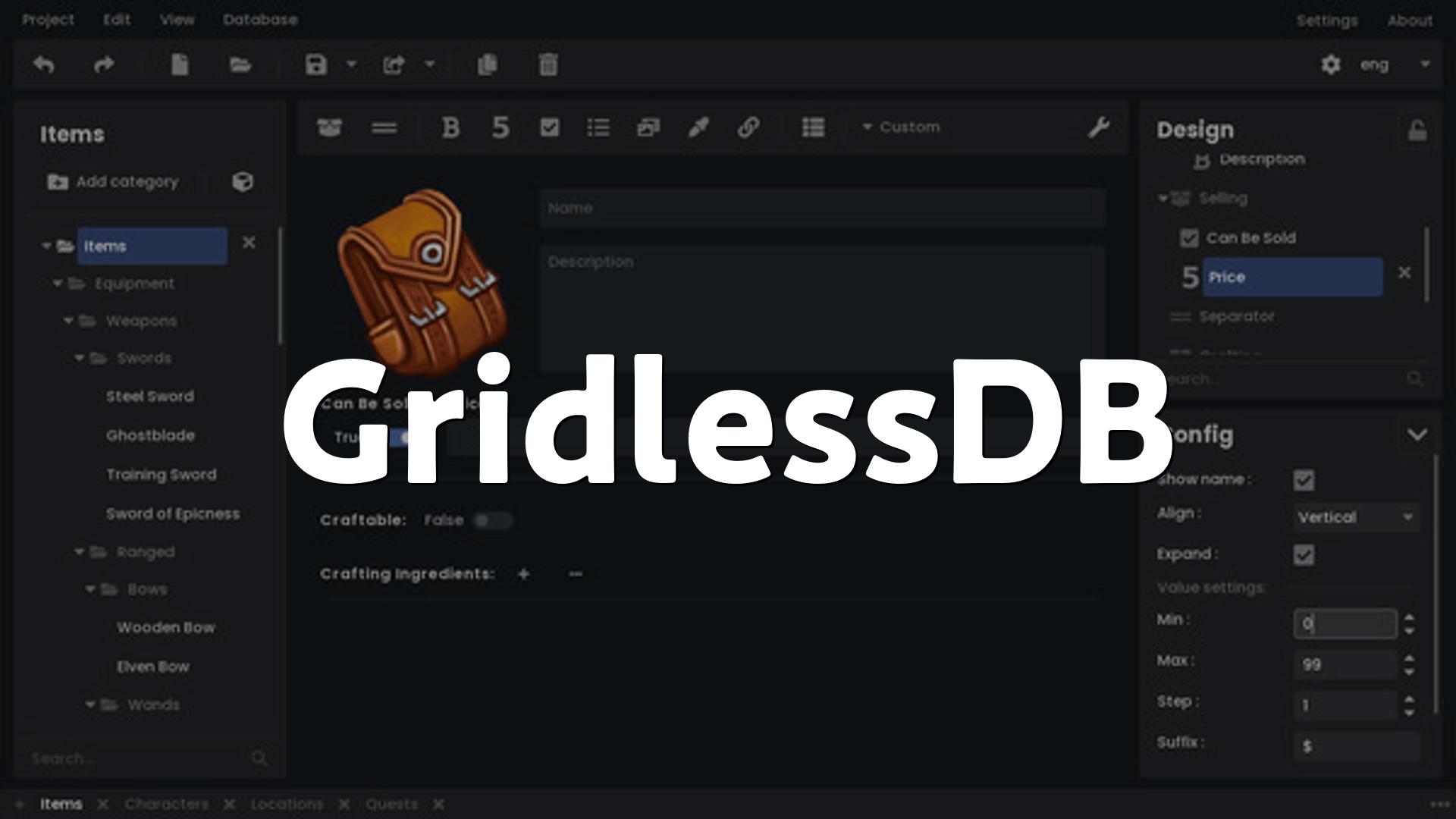This screenshot has width=1456, height=819.
Task: Open the Database menu
Action: (260, 20)
